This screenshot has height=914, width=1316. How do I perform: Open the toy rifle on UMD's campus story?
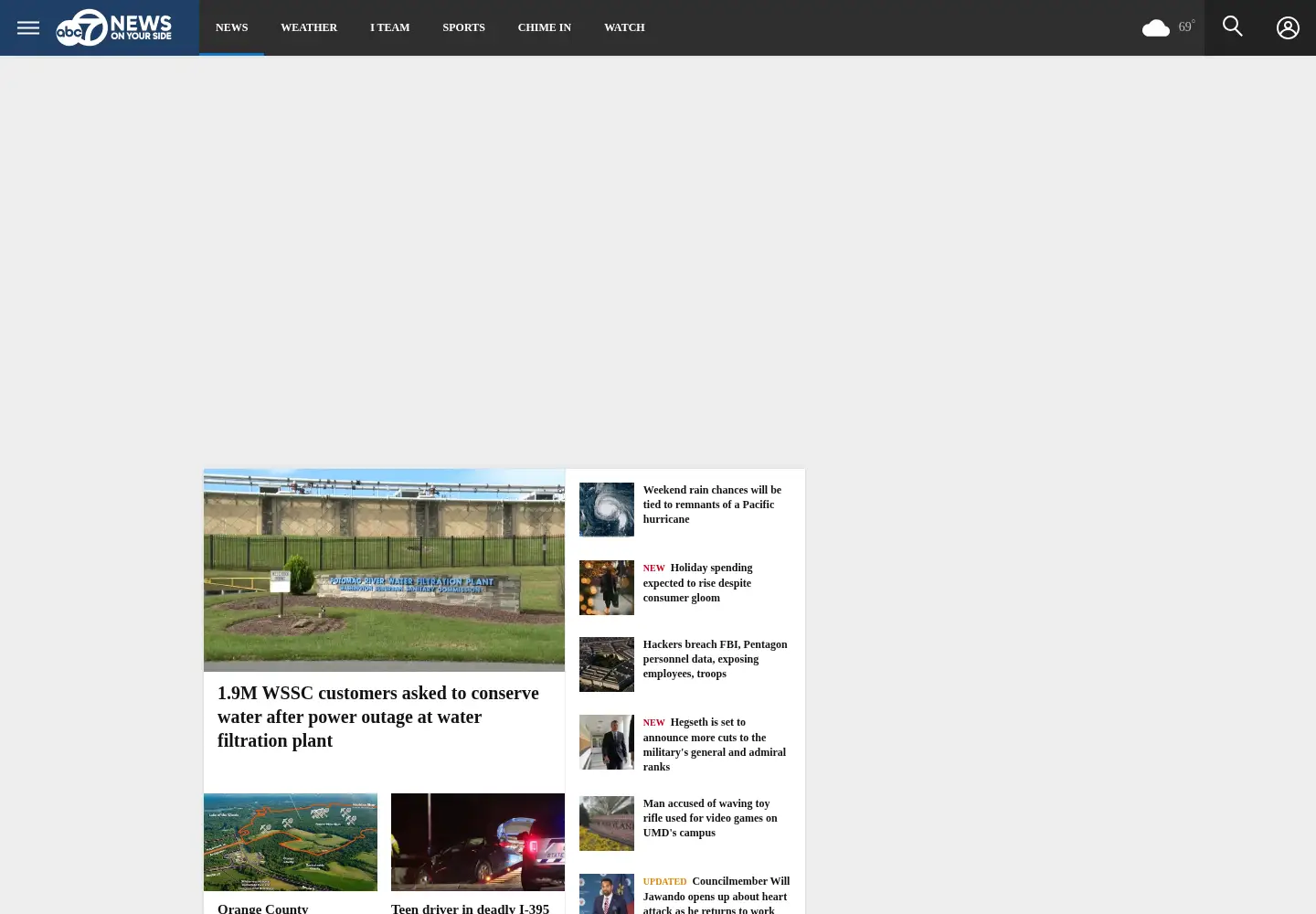coord(710,818)
